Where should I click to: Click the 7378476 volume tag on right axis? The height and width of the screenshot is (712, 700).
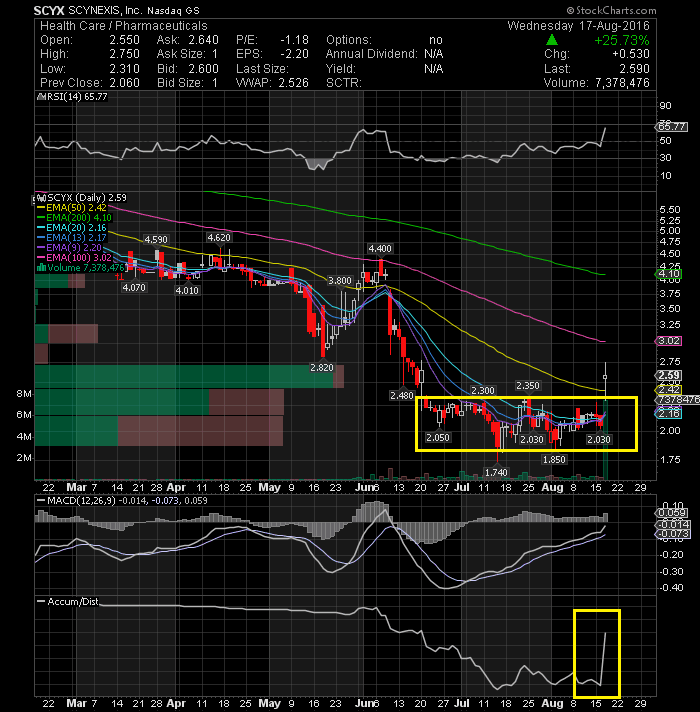point(677,400)
